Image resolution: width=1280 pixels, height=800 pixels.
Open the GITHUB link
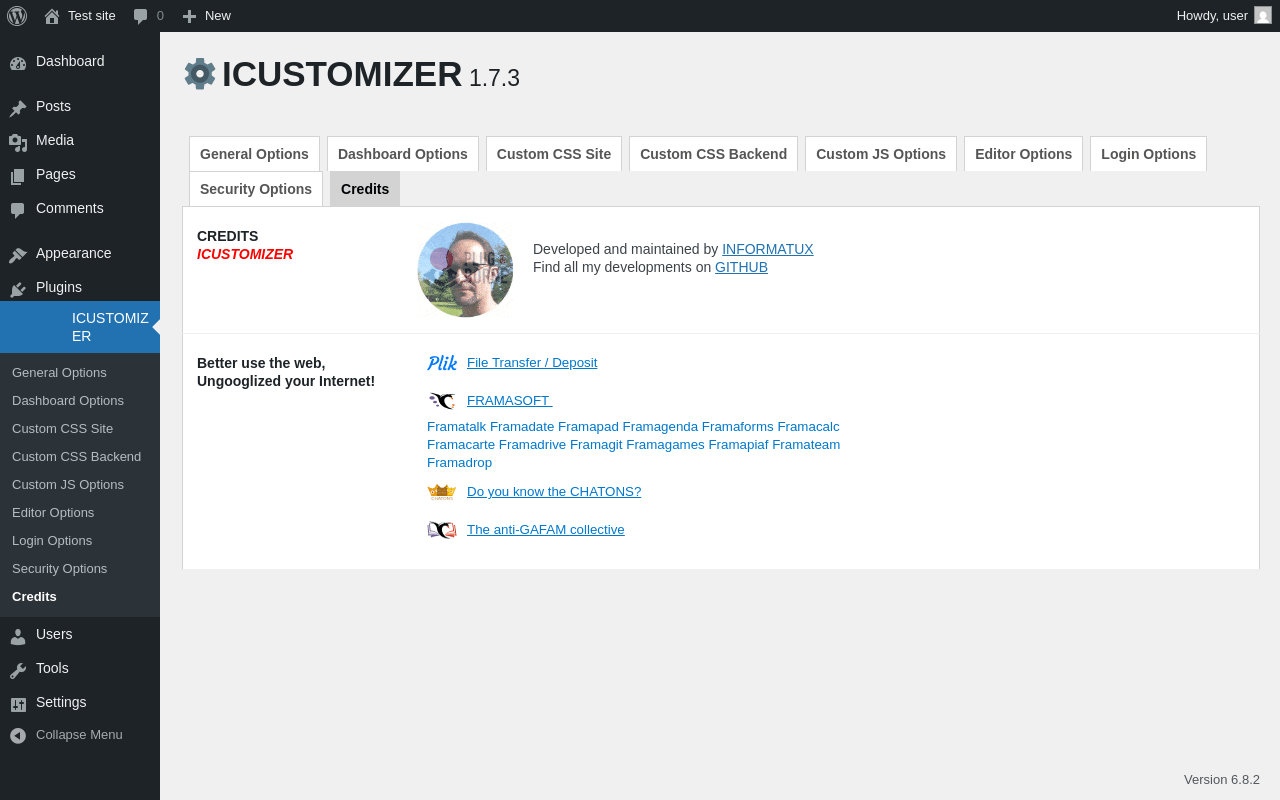pos(741,267)
